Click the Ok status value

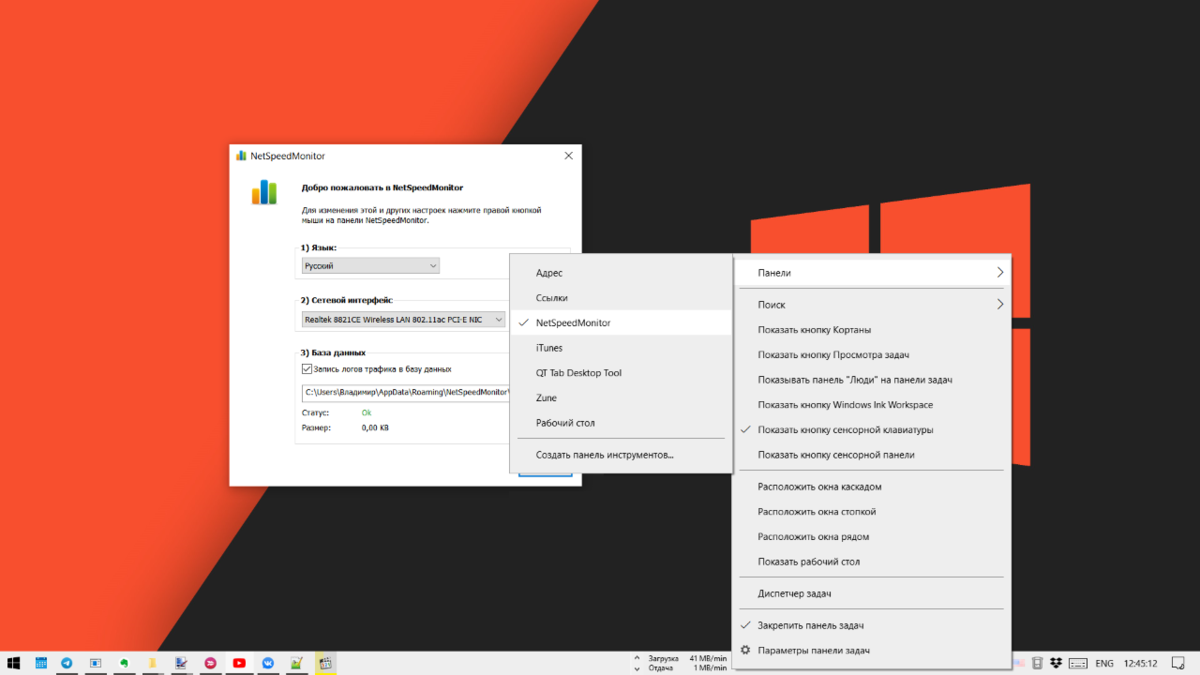pyautogui.click(x=366, y=412)
